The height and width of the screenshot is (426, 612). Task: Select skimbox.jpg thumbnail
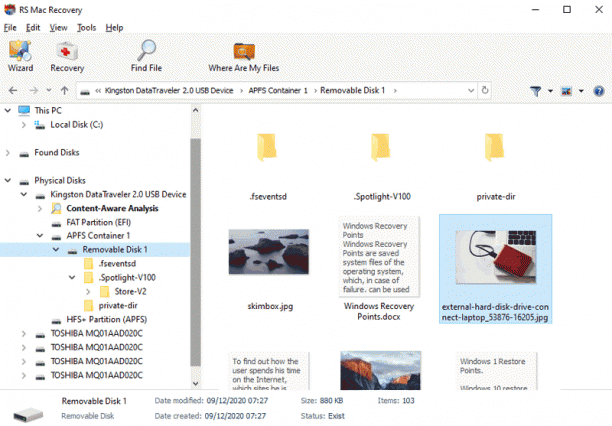269,252
